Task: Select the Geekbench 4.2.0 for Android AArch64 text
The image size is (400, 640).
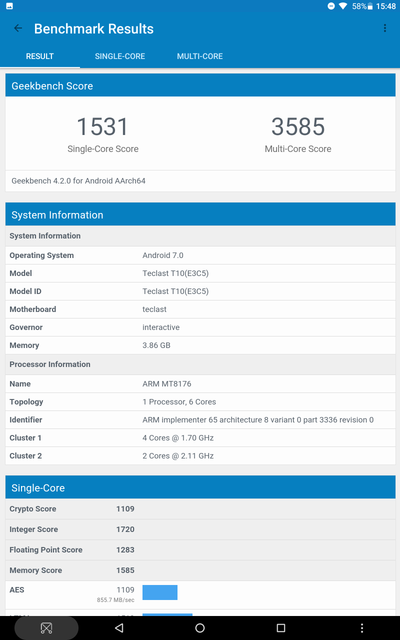Action: pyautogui.click(x=78, y=181)
